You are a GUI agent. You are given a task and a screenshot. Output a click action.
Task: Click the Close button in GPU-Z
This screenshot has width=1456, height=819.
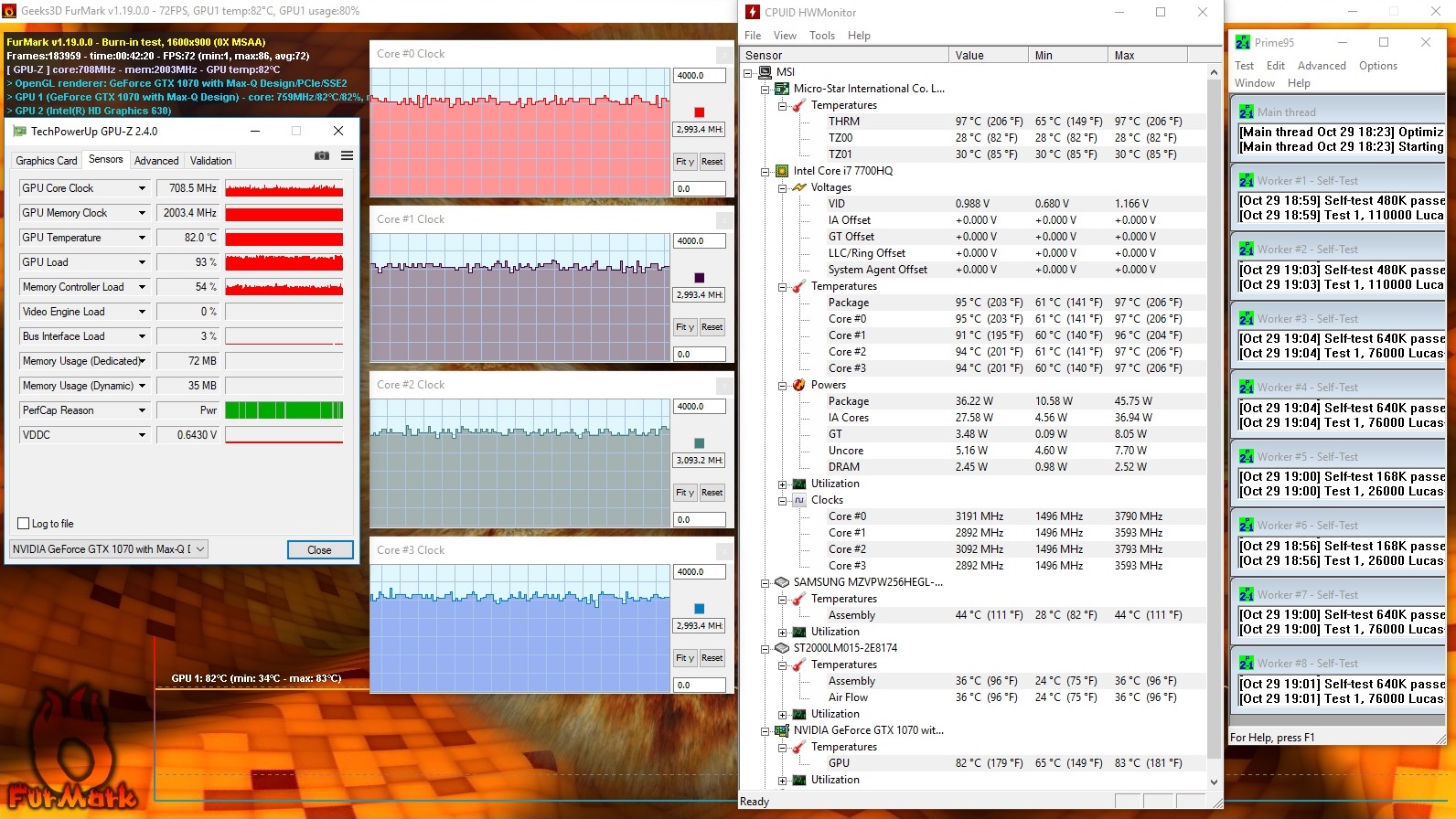(x=319, y=549)
